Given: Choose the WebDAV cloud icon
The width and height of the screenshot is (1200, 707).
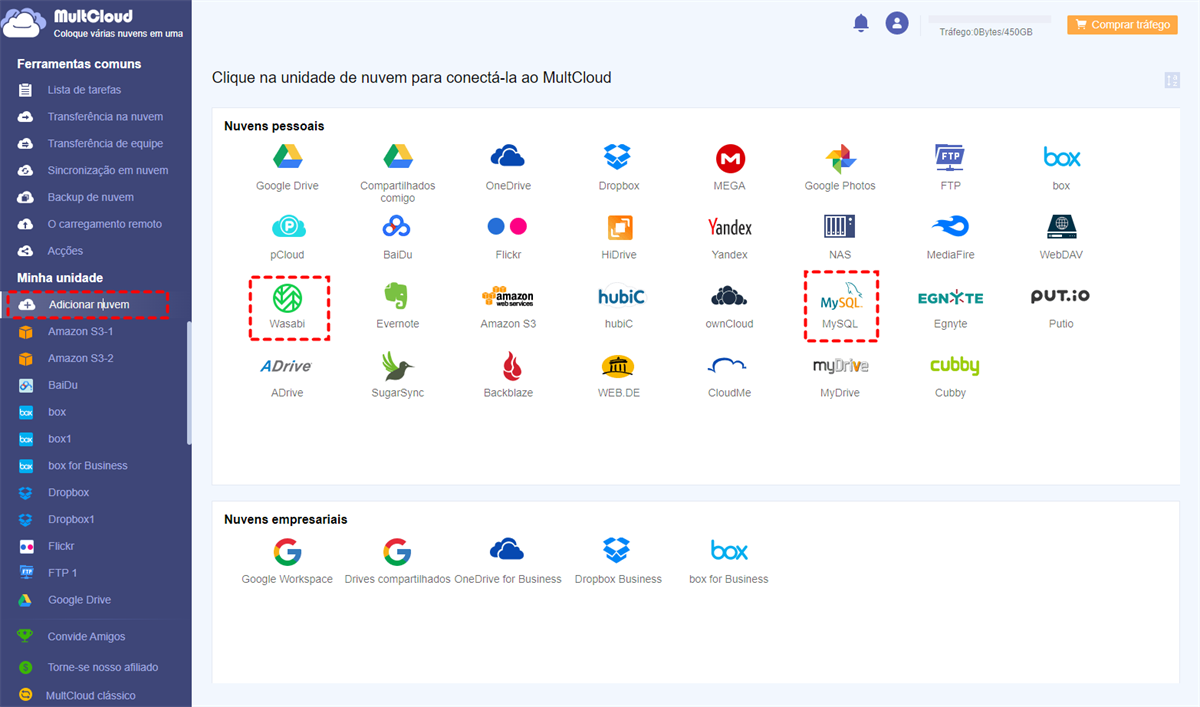Looking at the screenshot, I should pos(1061,226).
